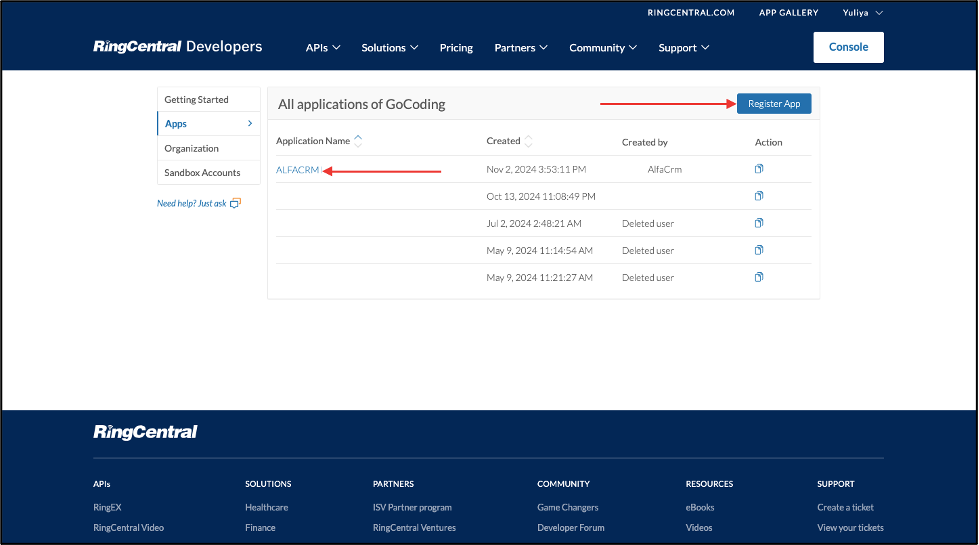Sort by Application Name arrows
The width and height of the screenshot is (979, 545).
coord(358,141)
